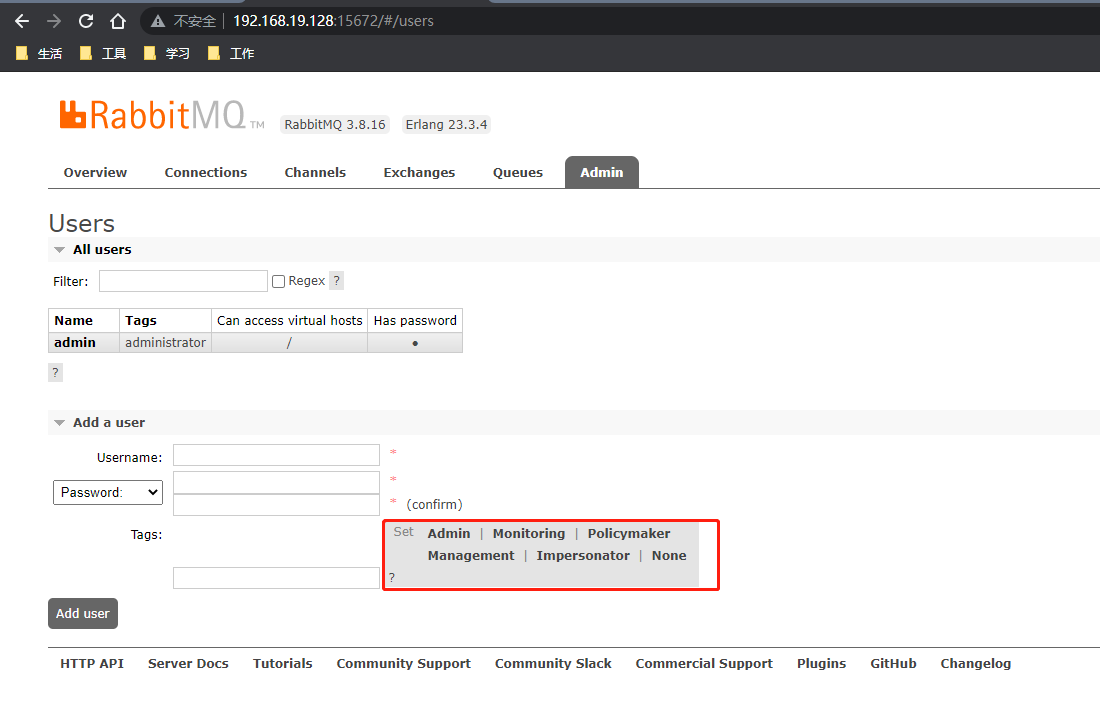Focus the first password input field

point(276,482)
